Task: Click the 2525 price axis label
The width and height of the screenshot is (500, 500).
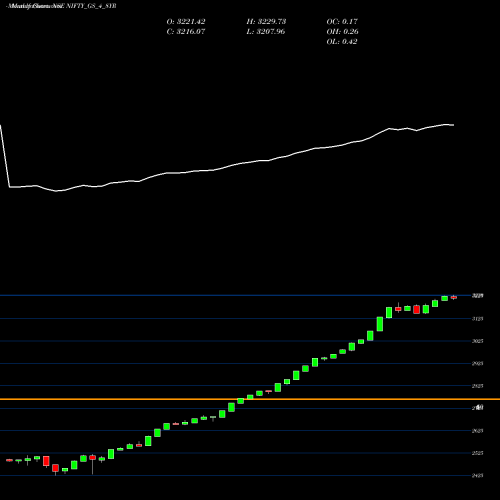Action: 477,453
